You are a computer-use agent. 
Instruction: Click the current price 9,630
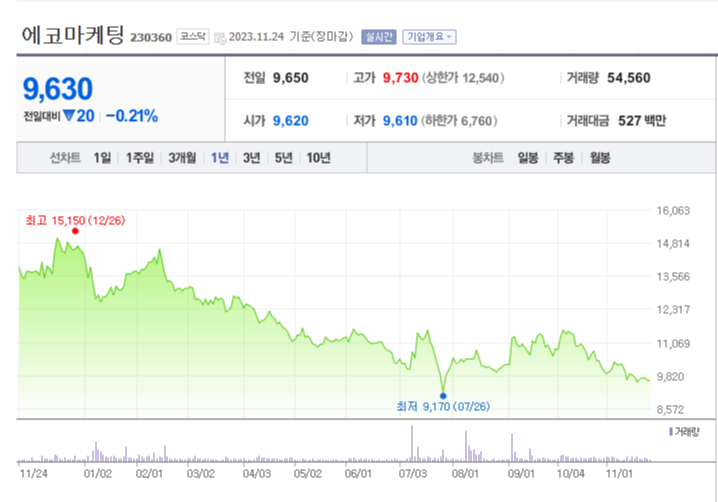point(58,88)
